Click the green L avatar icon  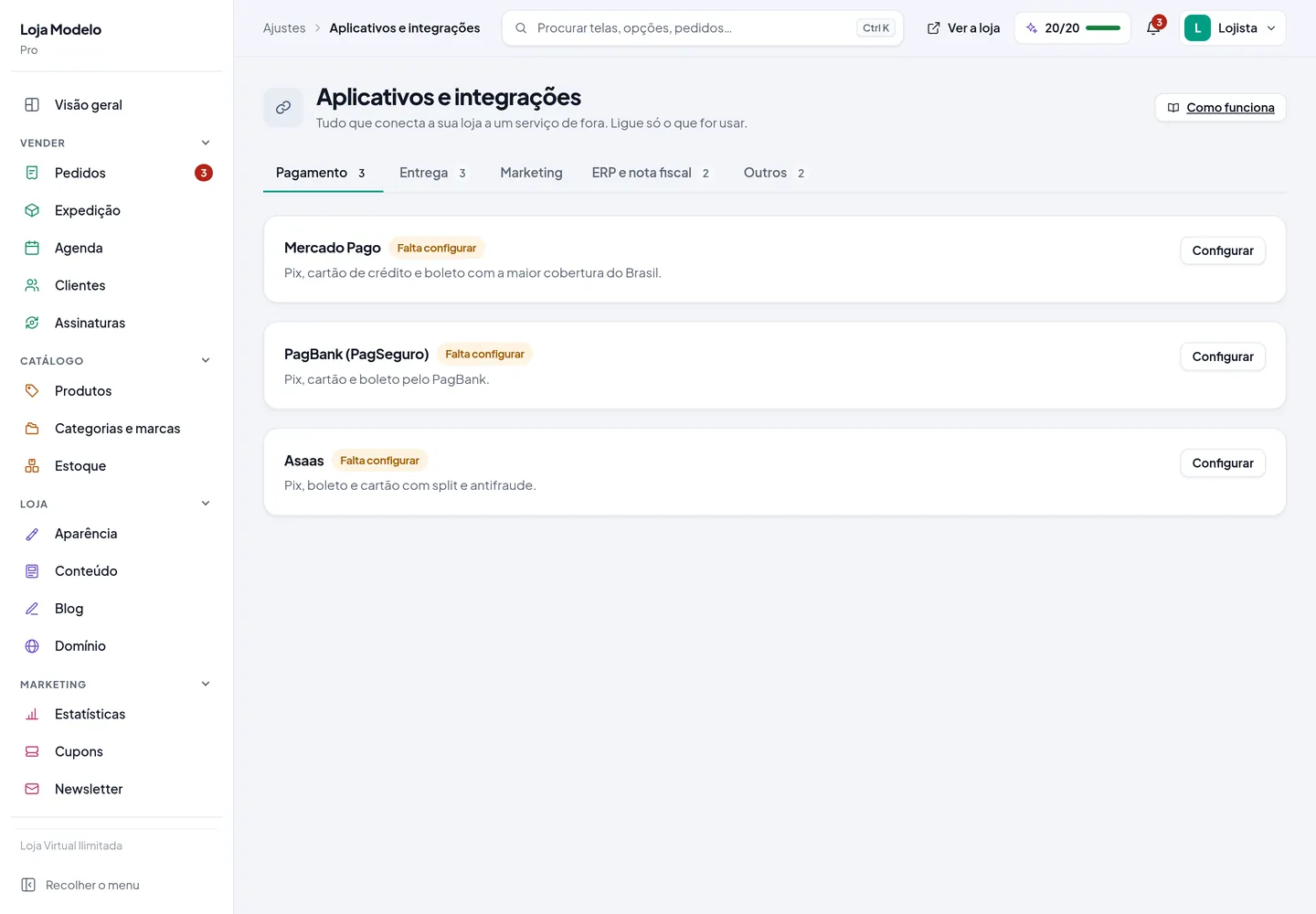(1197, 28)
